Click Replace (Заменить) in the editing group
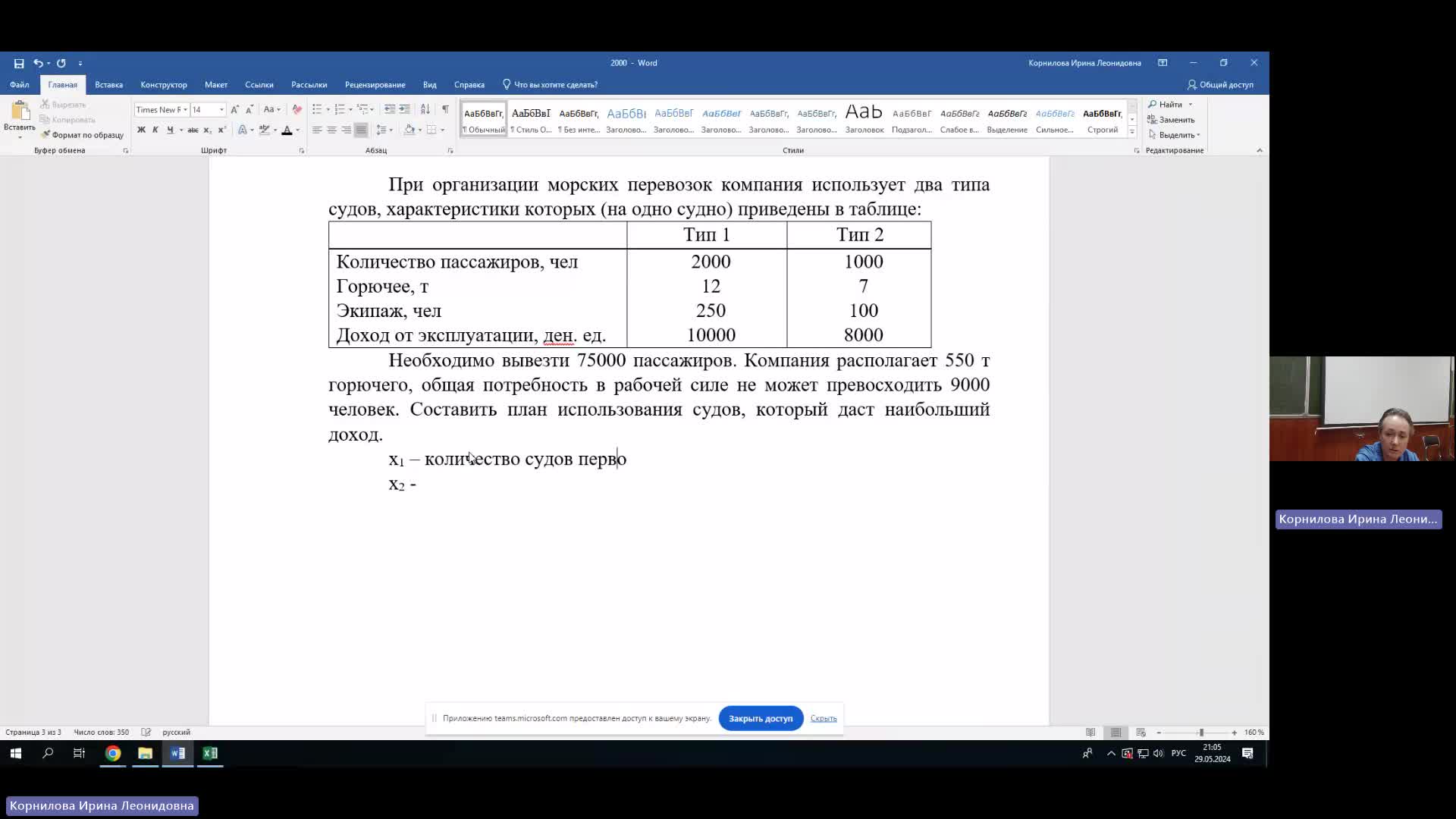 point(1172,120)
